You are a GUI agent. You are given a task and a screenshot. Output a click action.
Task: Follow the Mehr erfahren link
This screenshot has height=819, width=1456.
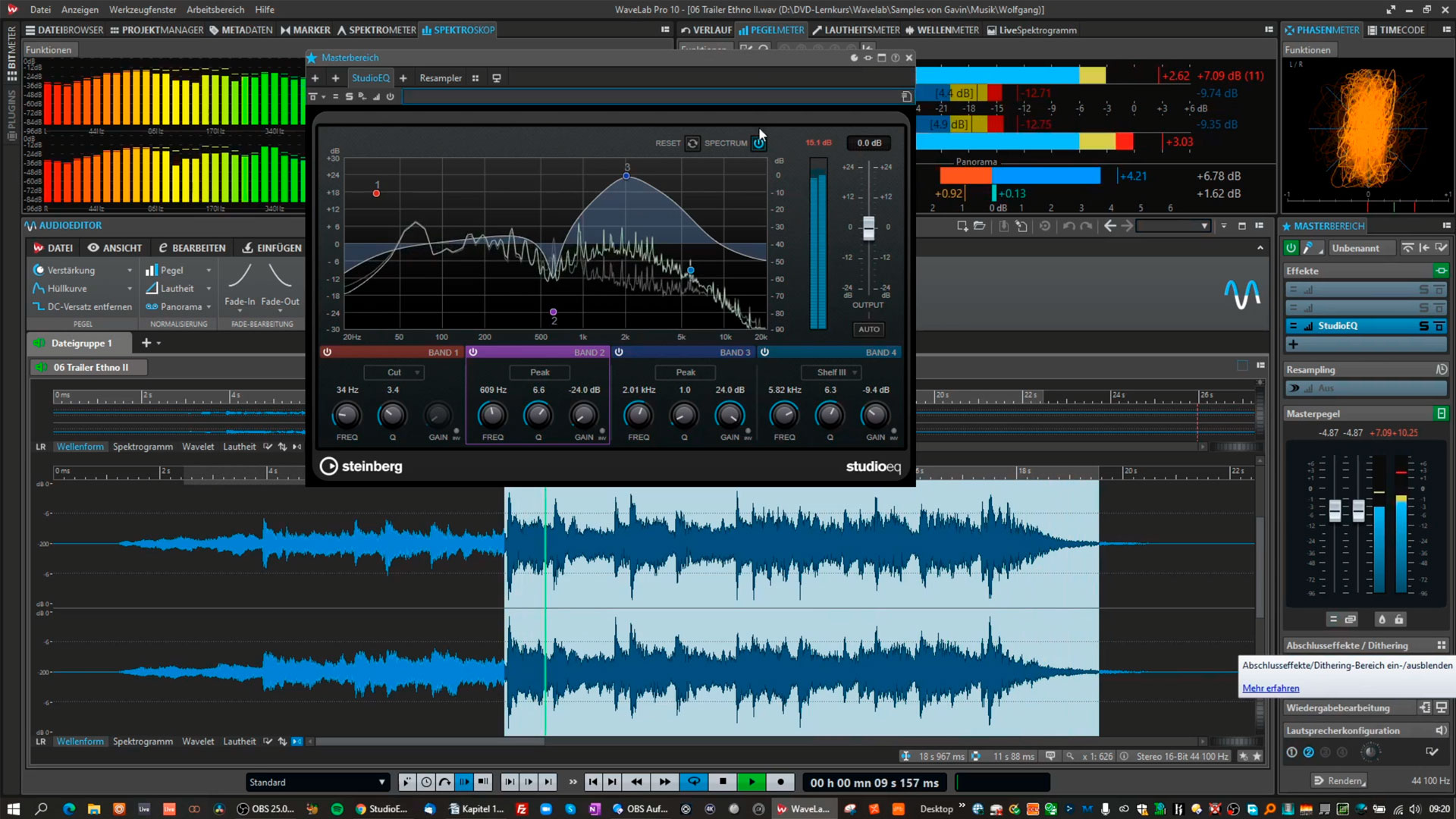[x=1270, y=689]
